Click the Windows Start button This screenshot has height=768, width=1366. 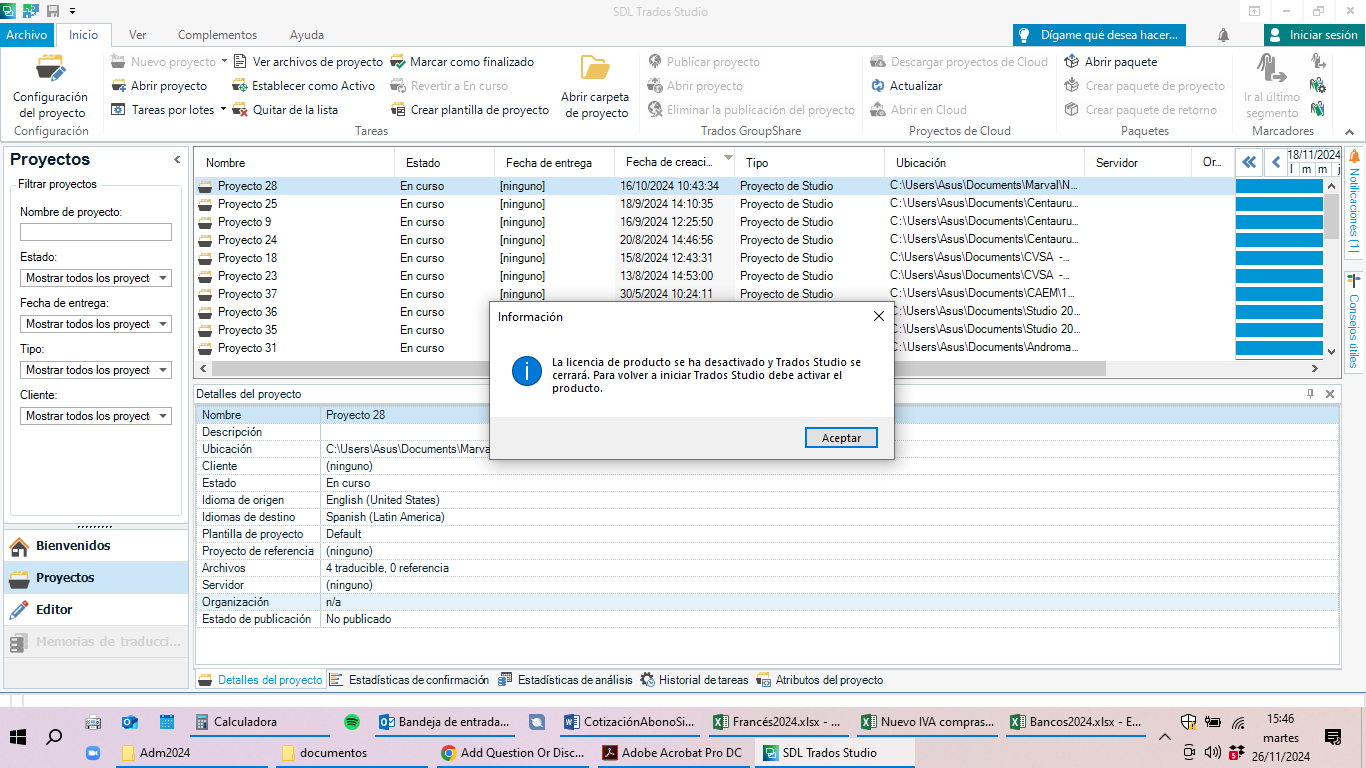pyautogui.click(x=17, y=737)
